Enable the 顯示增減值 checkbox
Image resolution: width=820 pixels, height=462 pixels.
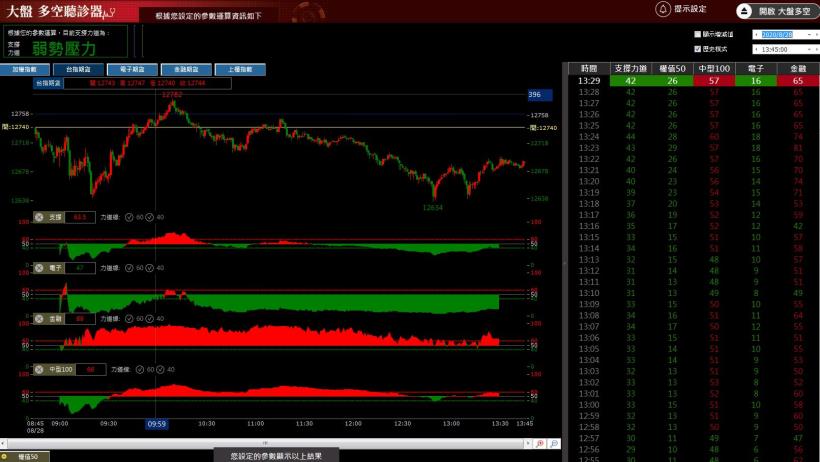[697, 34]
